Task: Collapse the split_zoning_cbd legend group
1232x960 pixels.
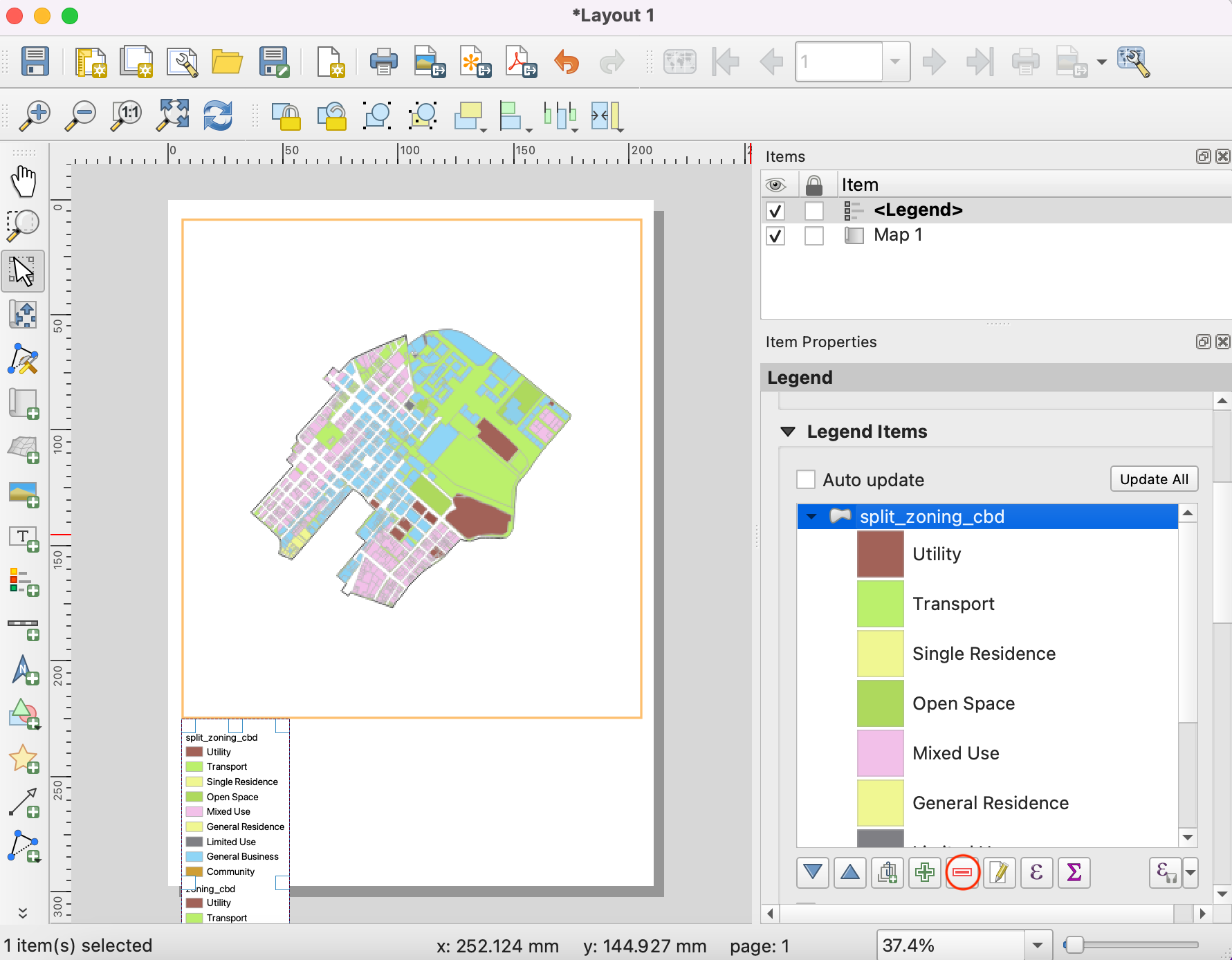Action: point(812,517)
